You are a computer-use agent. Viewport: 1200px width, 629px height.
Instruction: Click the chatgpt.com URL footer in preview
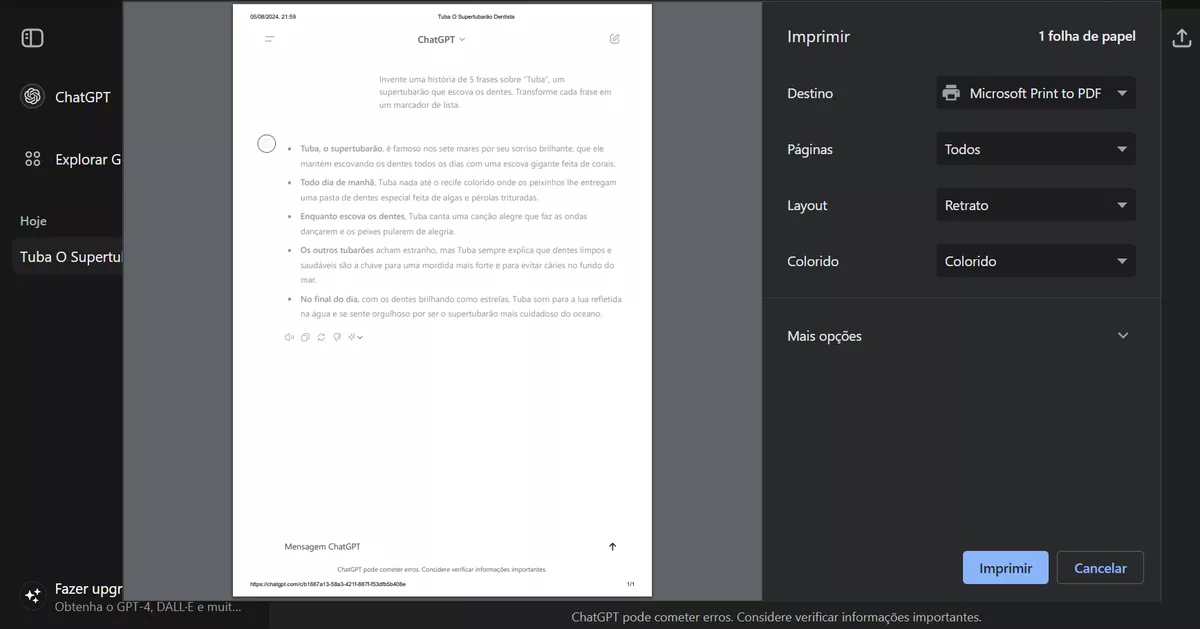point(327,584)
